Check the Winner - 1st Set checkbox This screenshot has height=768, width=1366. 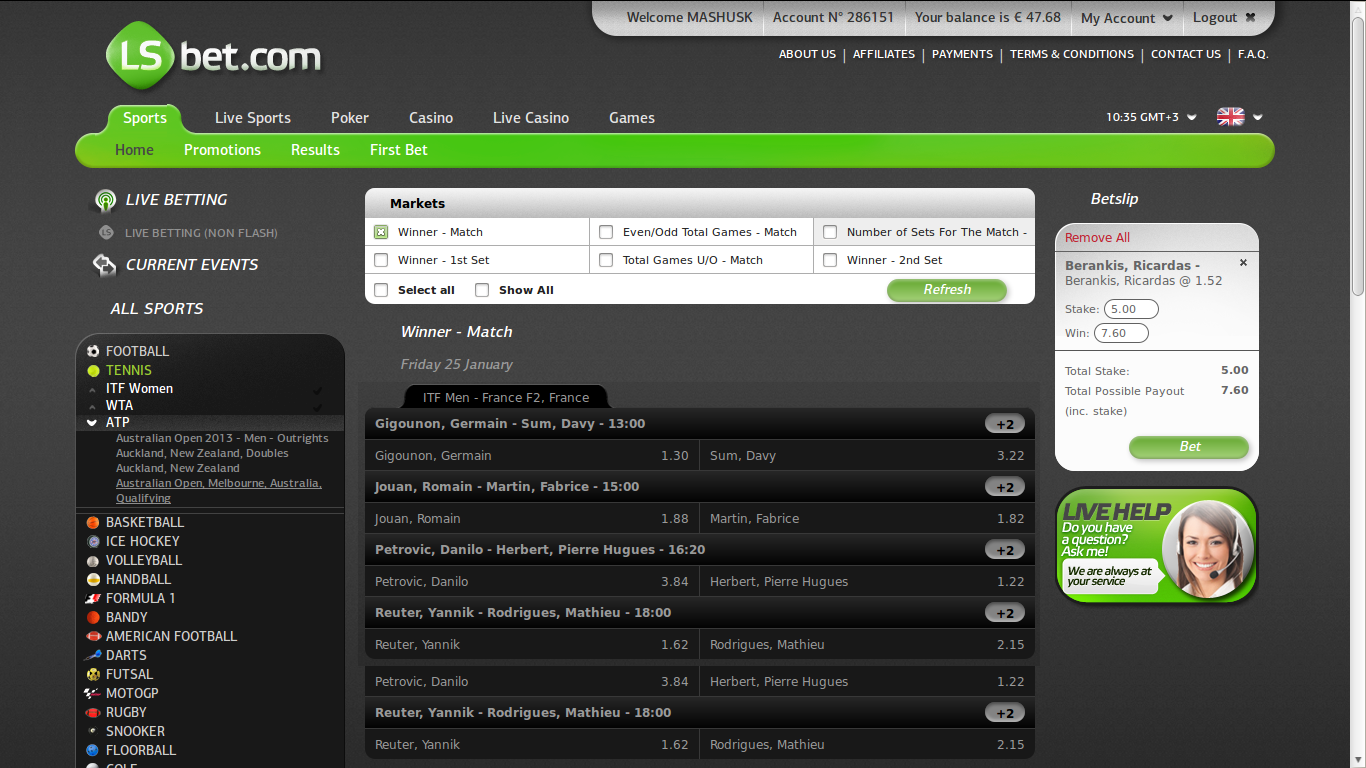tap(381, 260)
